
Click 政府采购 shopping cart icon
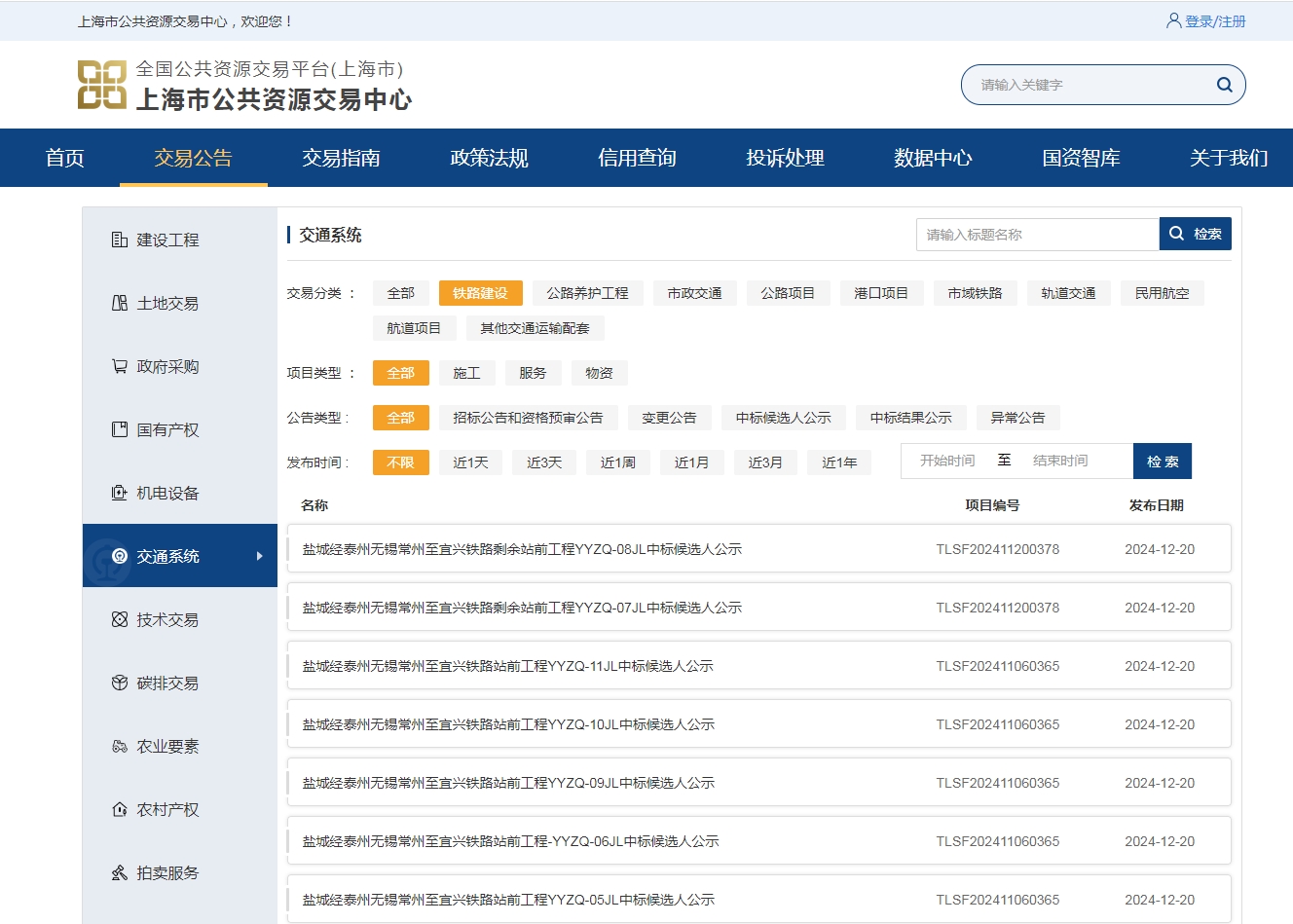pyautogui.click(x=120, y=366)
